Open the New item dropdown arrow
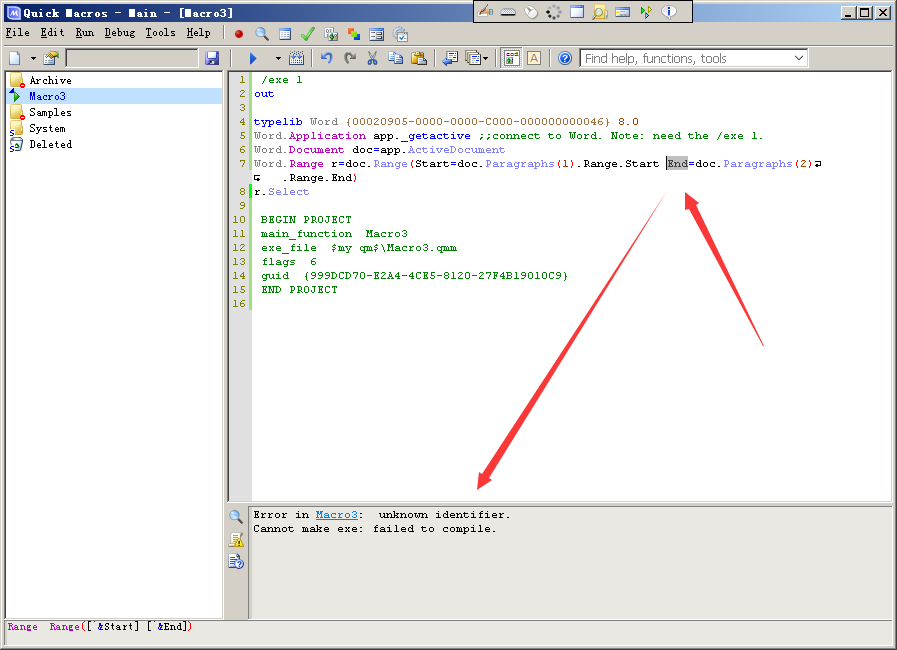 coord(32,59)
